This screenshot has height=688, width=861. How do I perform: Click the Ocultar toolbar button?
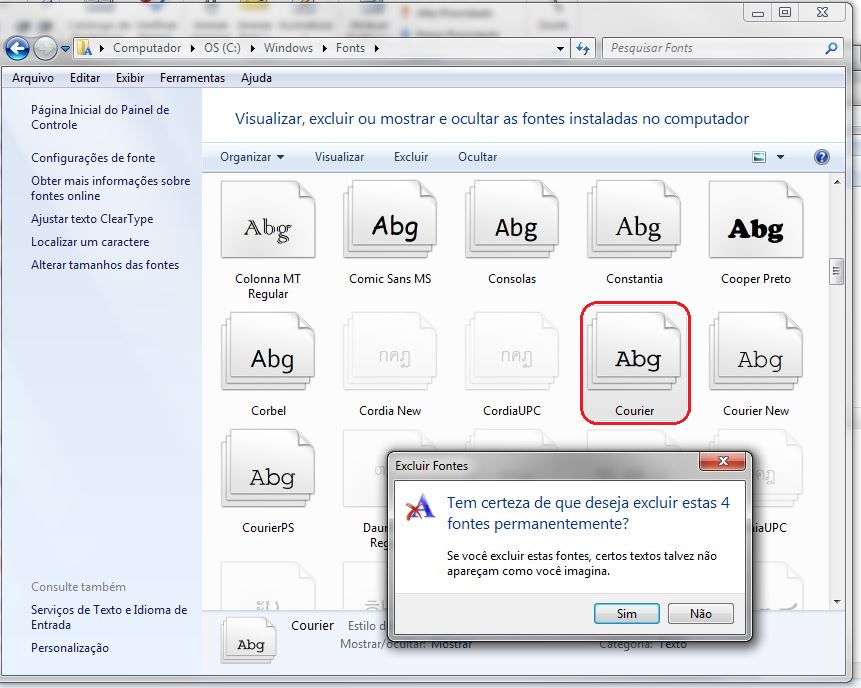pos(477,157)
